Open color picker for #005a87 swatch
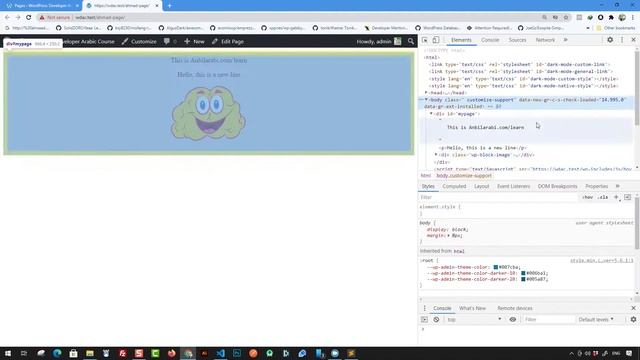Image resolution: width=640 pixels, height=360 pixels. pos(523,279)
